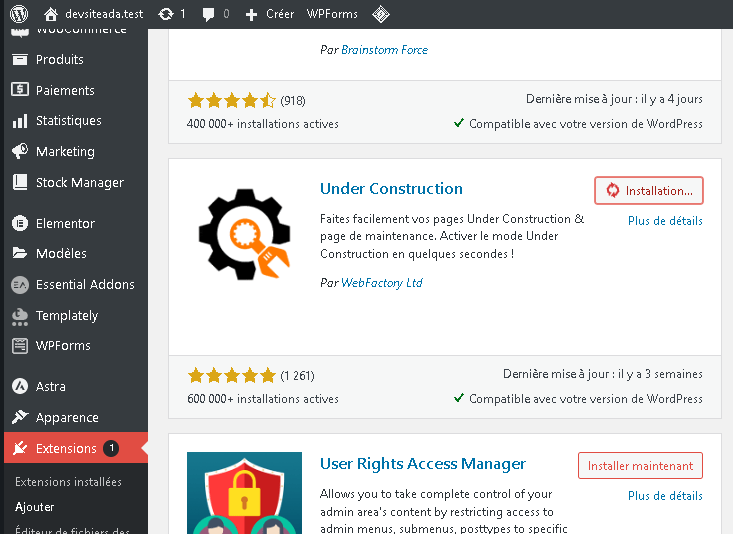Image resolution: width=733 pixels, height=534 pixels.
Task: Open the Under Construction plugin title
Action: click(391, 188)
